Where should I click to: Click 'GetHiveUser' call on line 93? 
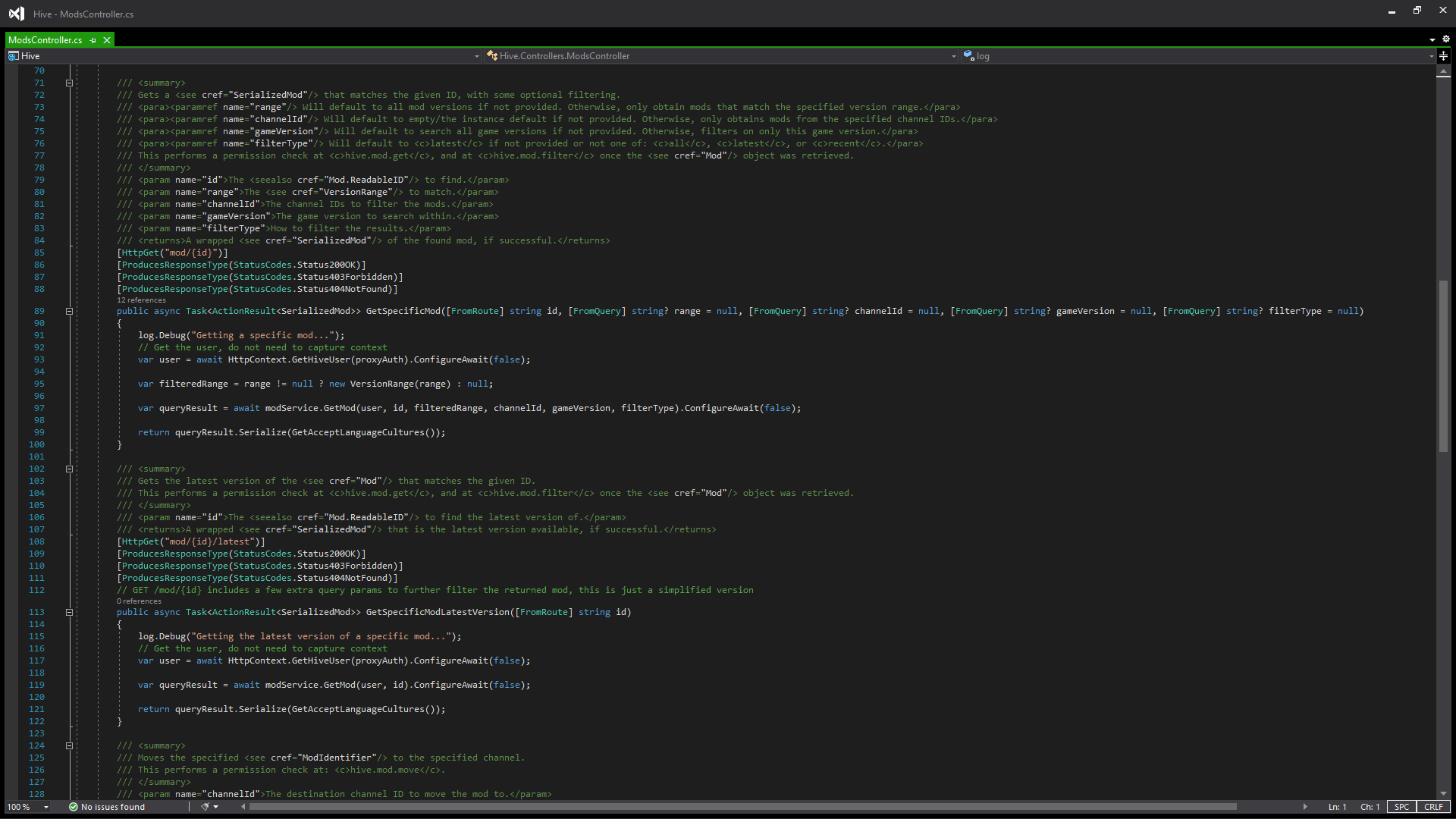pyautogui.click(x=321, y=359)
